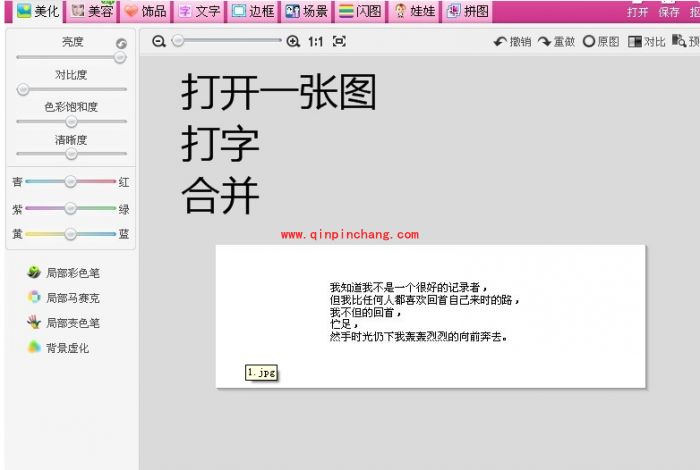
Task: Set zoom to 1:1 actual size
Action: point(315,42)
